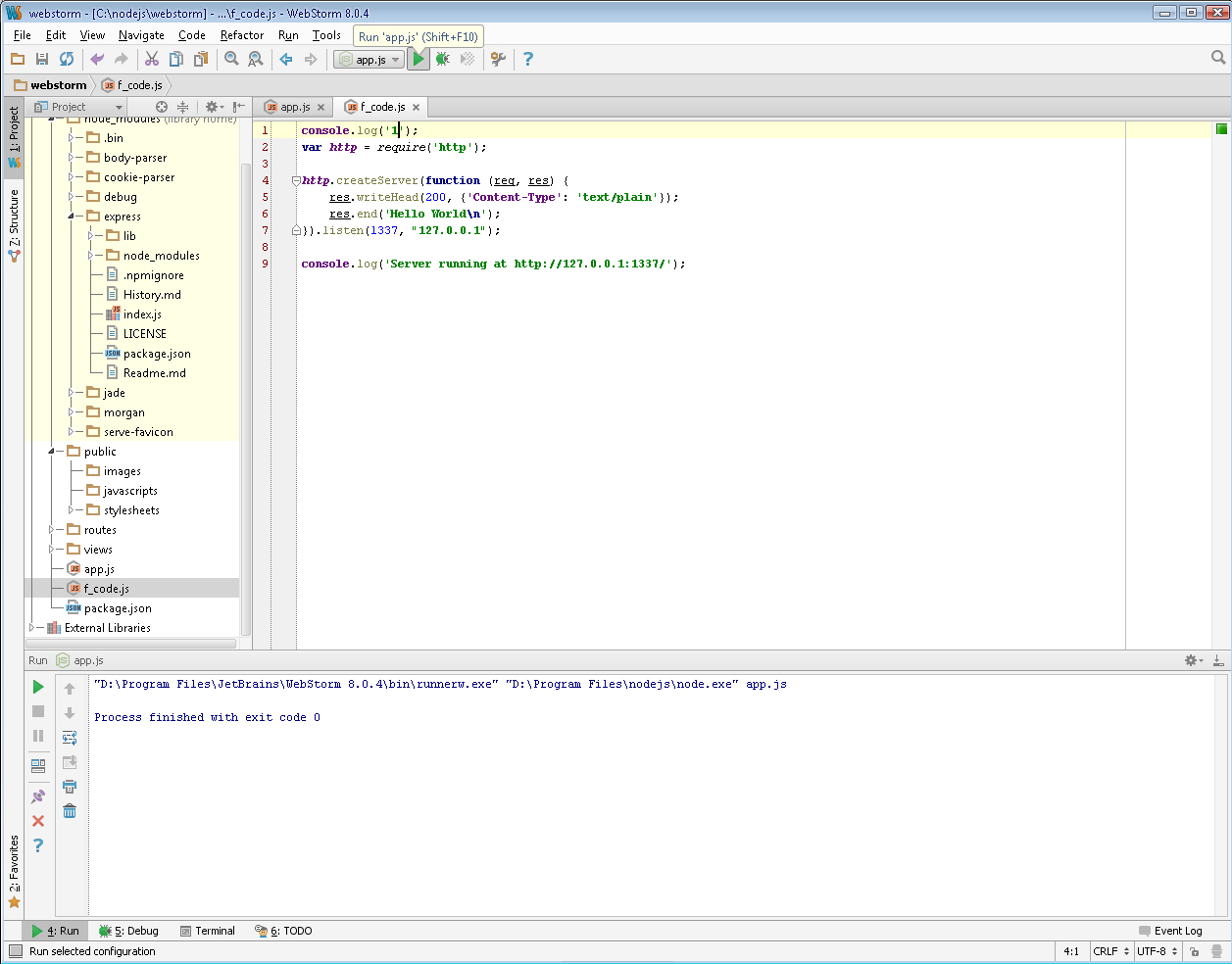Toggle the read-only lock icon in status bar
Image resolution: width=1232 pixels, height=964 pixels.
(1195, 951)
